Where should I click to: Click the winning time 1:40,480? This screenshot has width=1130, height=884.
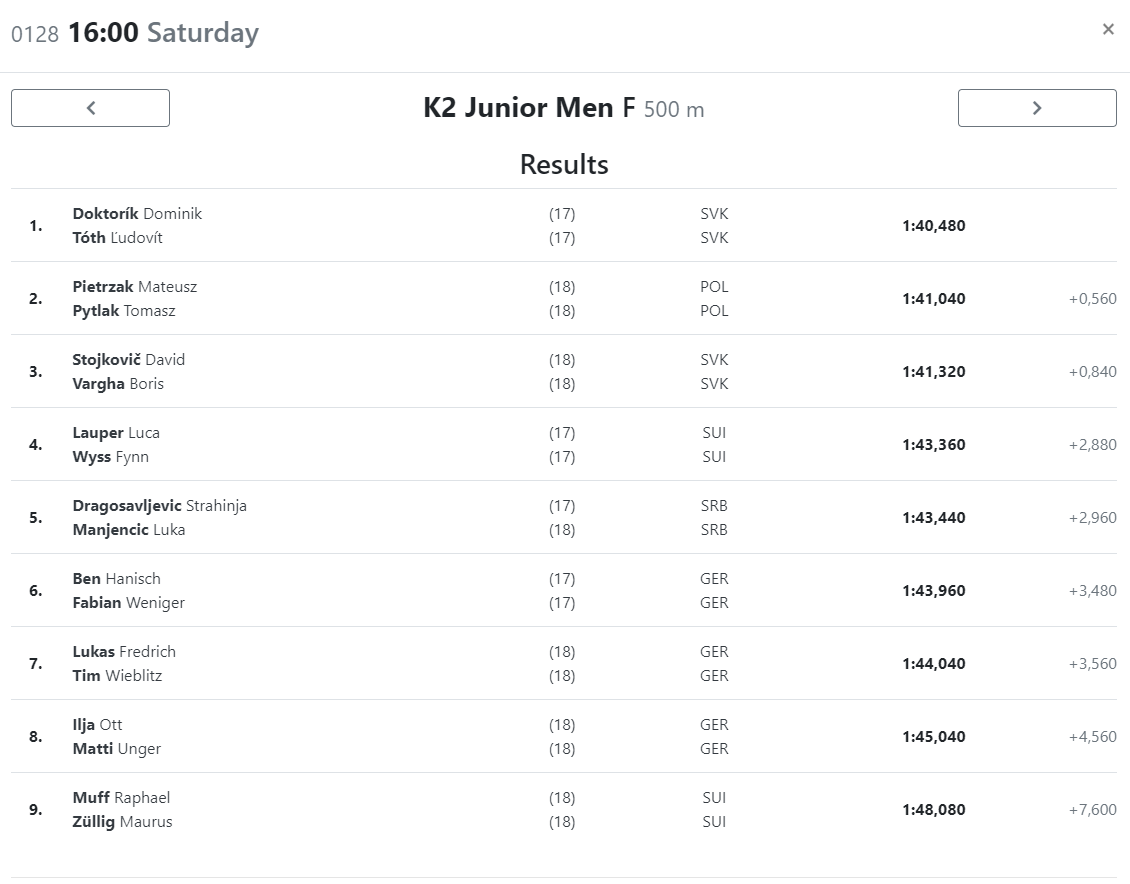[x=933, y=226]
